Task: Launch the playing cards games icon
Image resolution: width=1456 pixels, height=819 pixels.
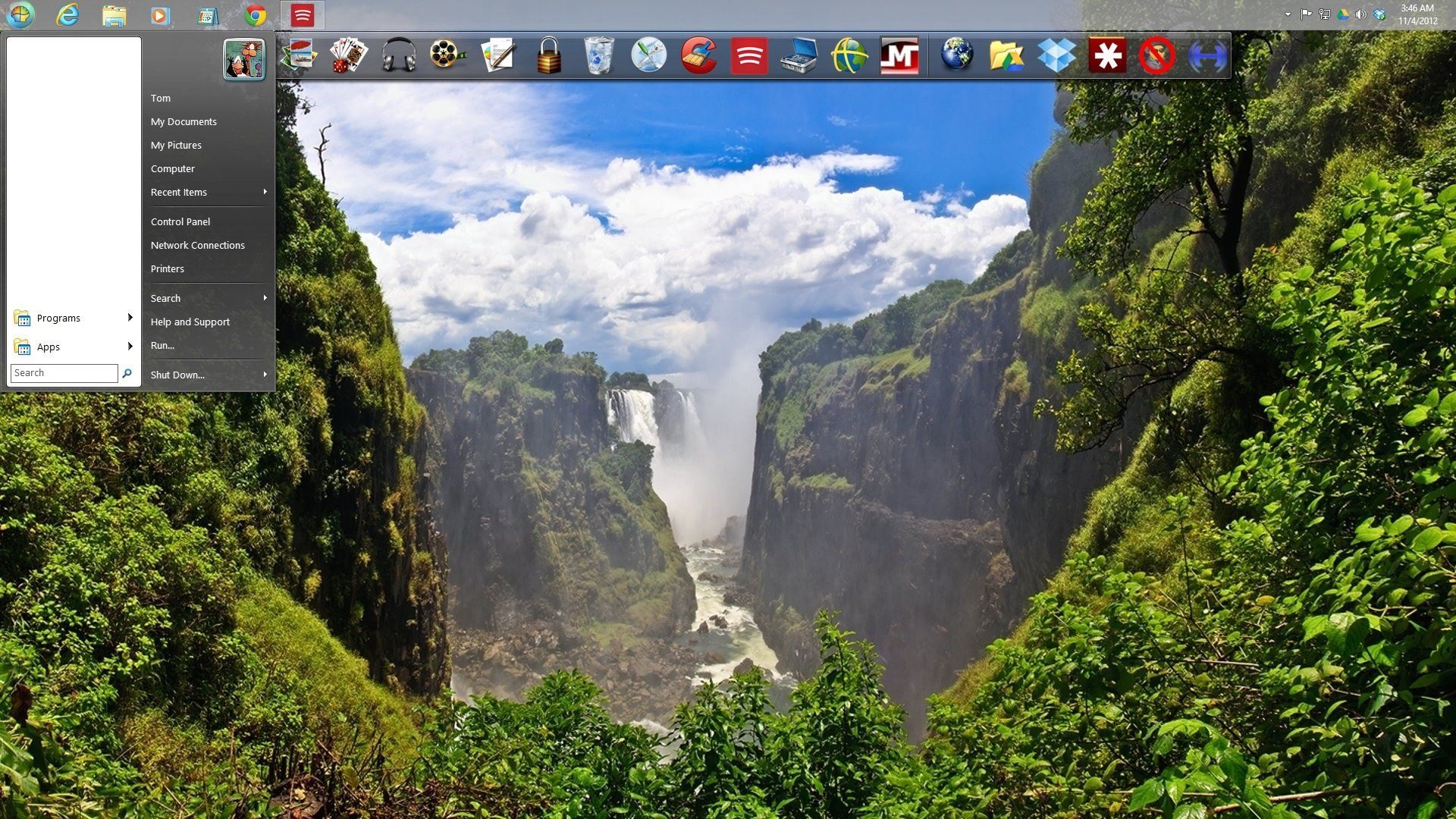Action: pos(349,55)
